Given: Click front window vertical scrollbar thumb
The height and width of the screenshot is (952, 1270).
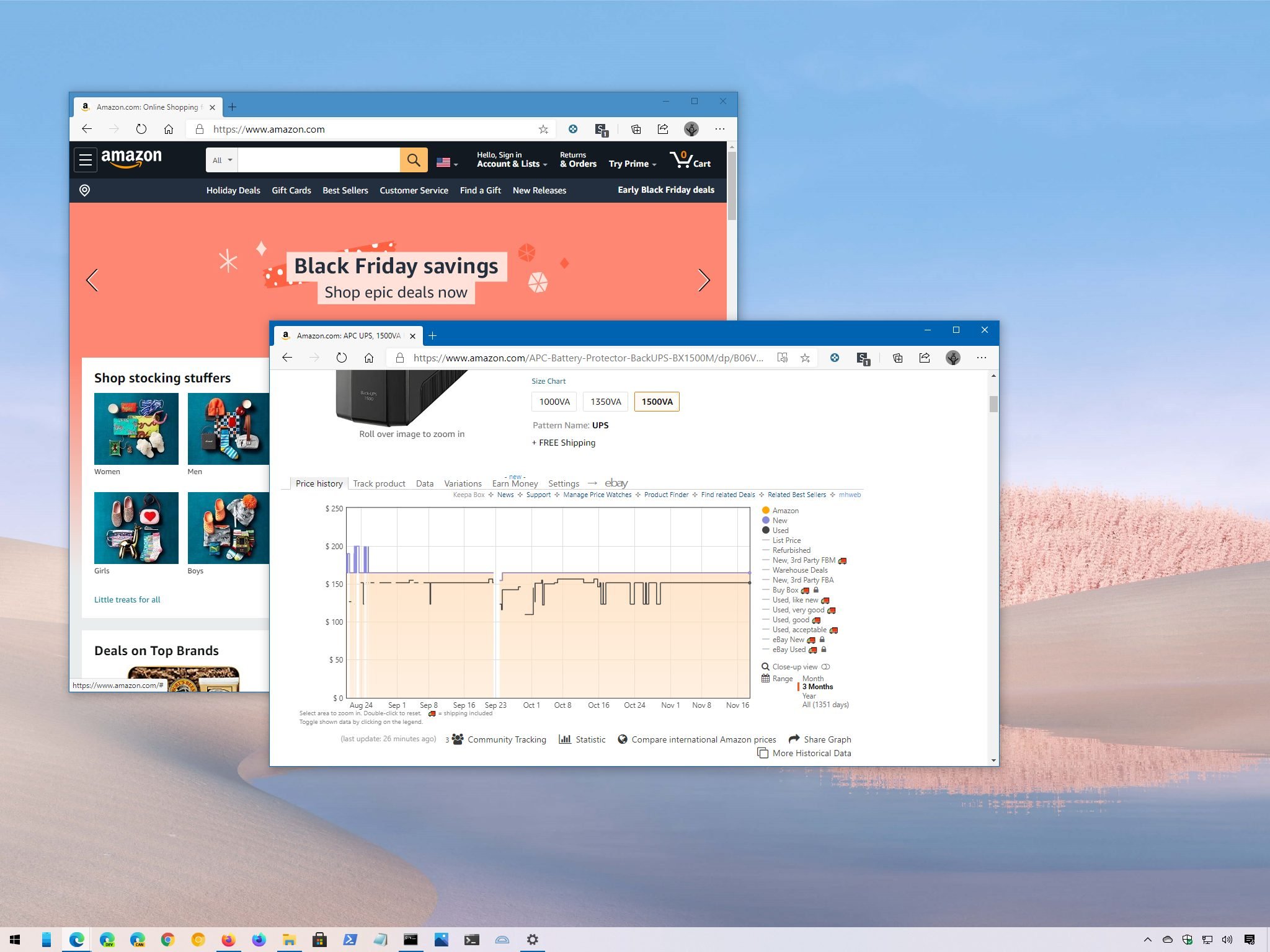Looking at the screenshot, I should (x=993, y=404).
